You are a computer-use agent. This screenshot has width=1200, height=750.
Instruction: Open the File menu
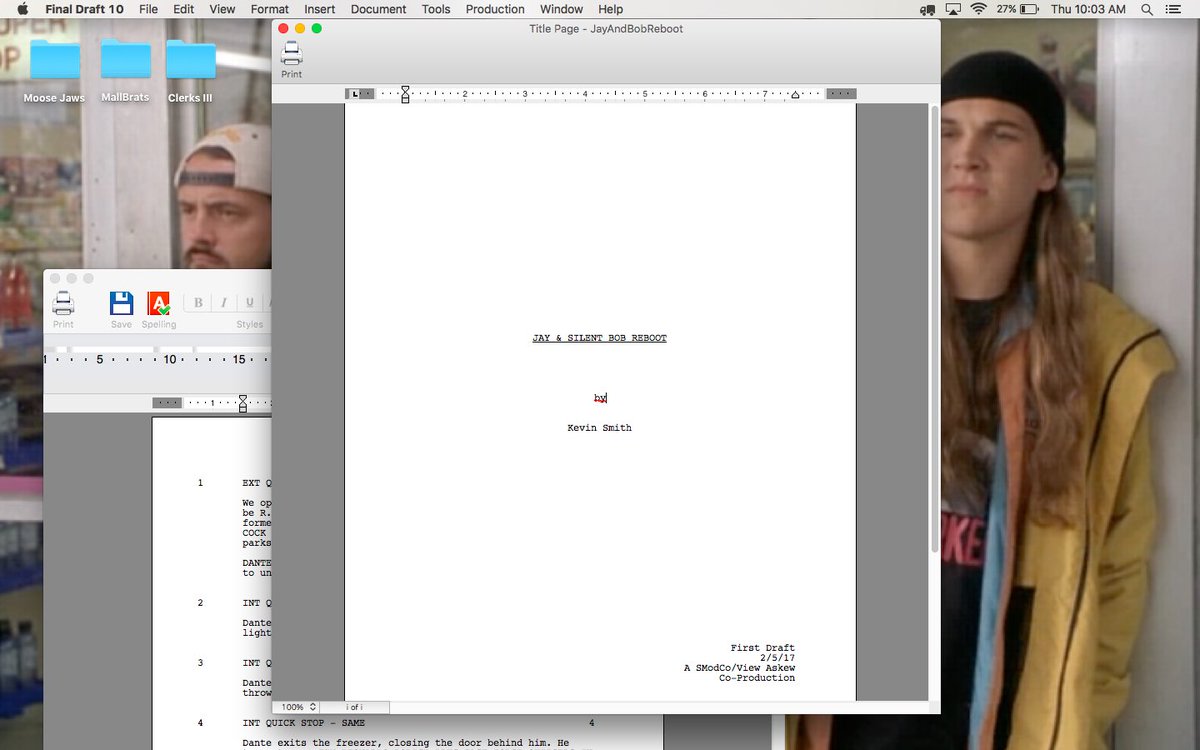148,9
